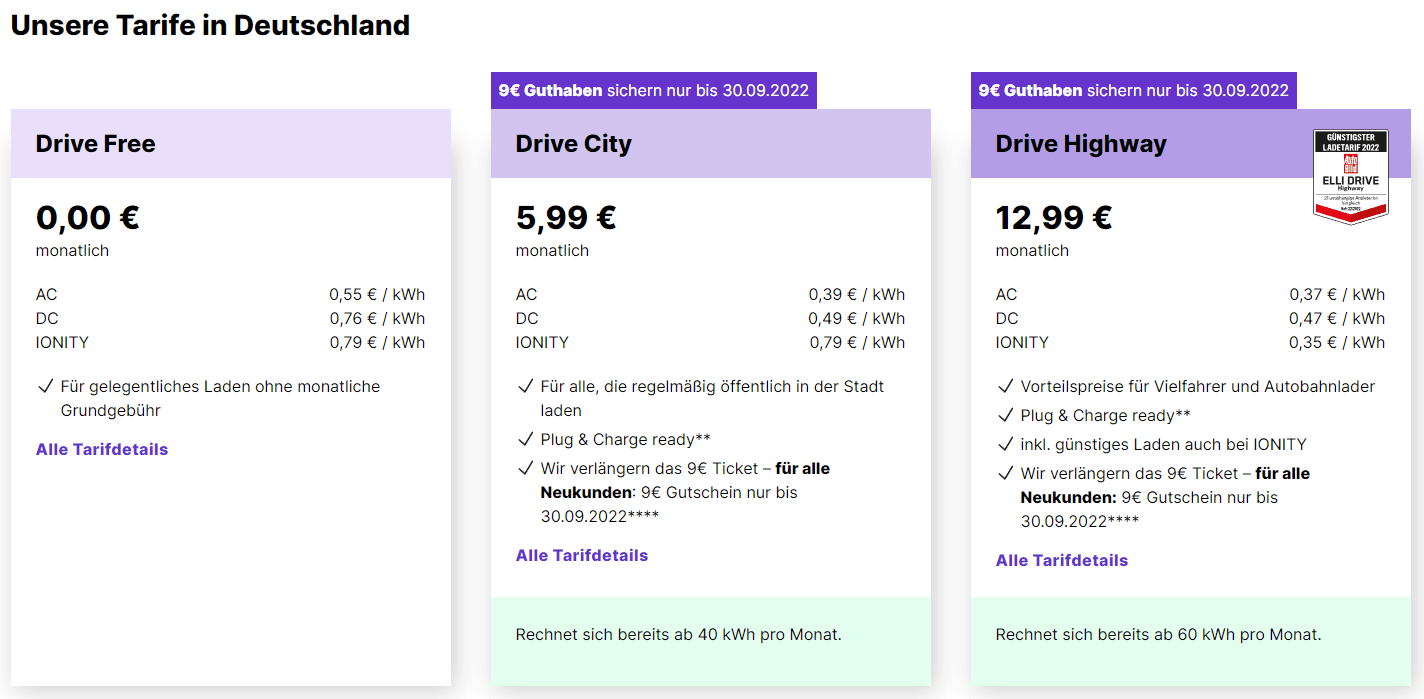The height and width of the screenshot is (699, 1424).
Task: Click the 'ab 40 kWh pro Monat' note
Action: click(x=679, y=634)
